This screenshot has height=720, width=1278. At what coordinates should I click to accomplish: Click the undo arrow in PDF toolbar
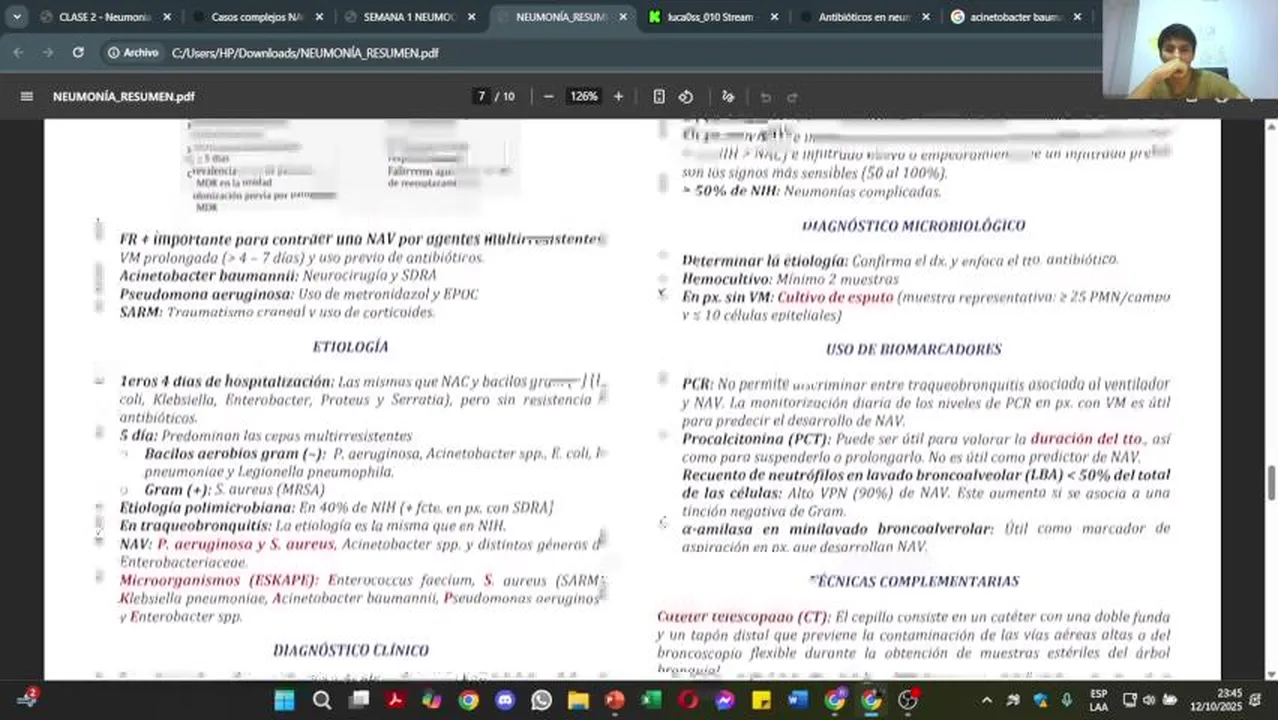766,97
